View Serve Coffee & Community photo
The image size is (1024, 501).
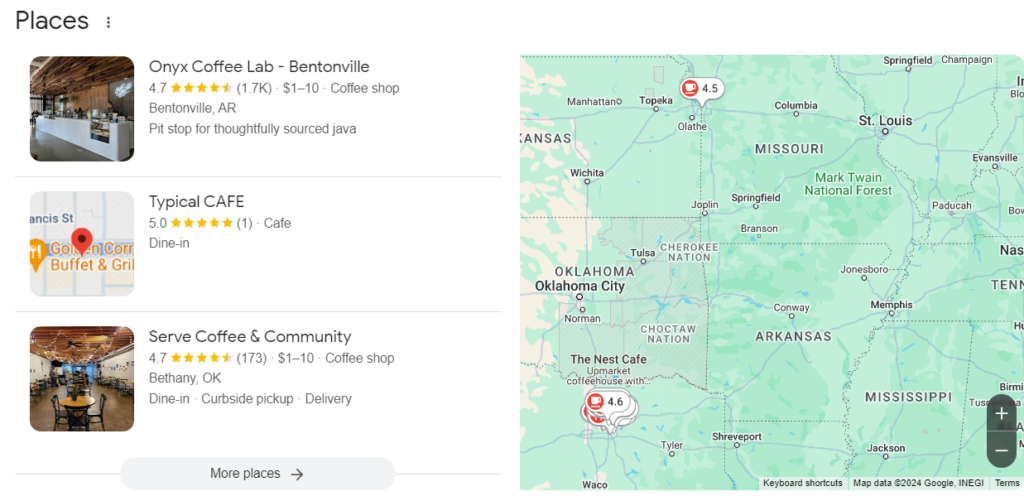click(x=82, y=379)
